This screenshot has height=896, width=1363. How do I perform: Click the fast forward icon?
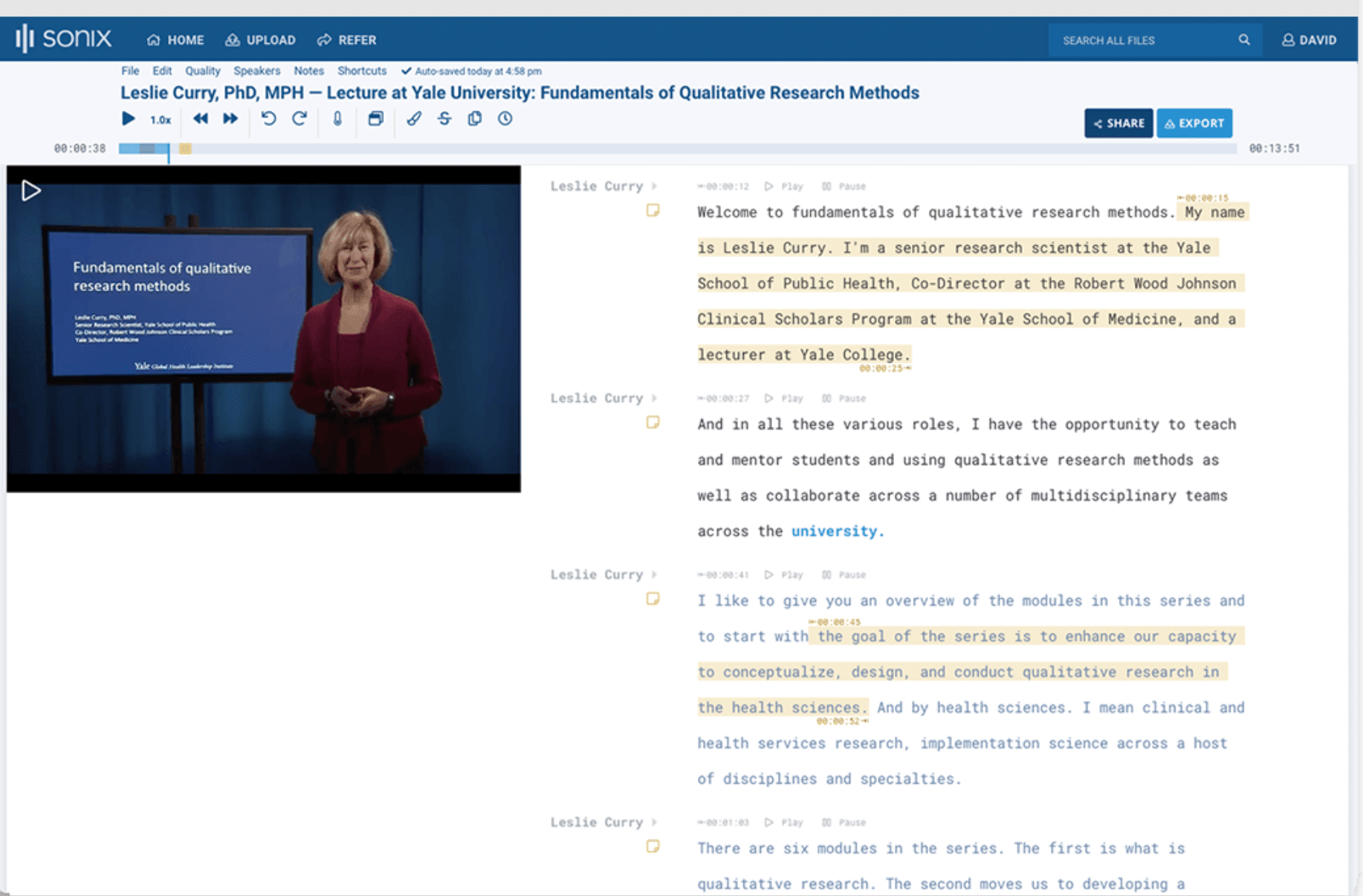point(230,119)
